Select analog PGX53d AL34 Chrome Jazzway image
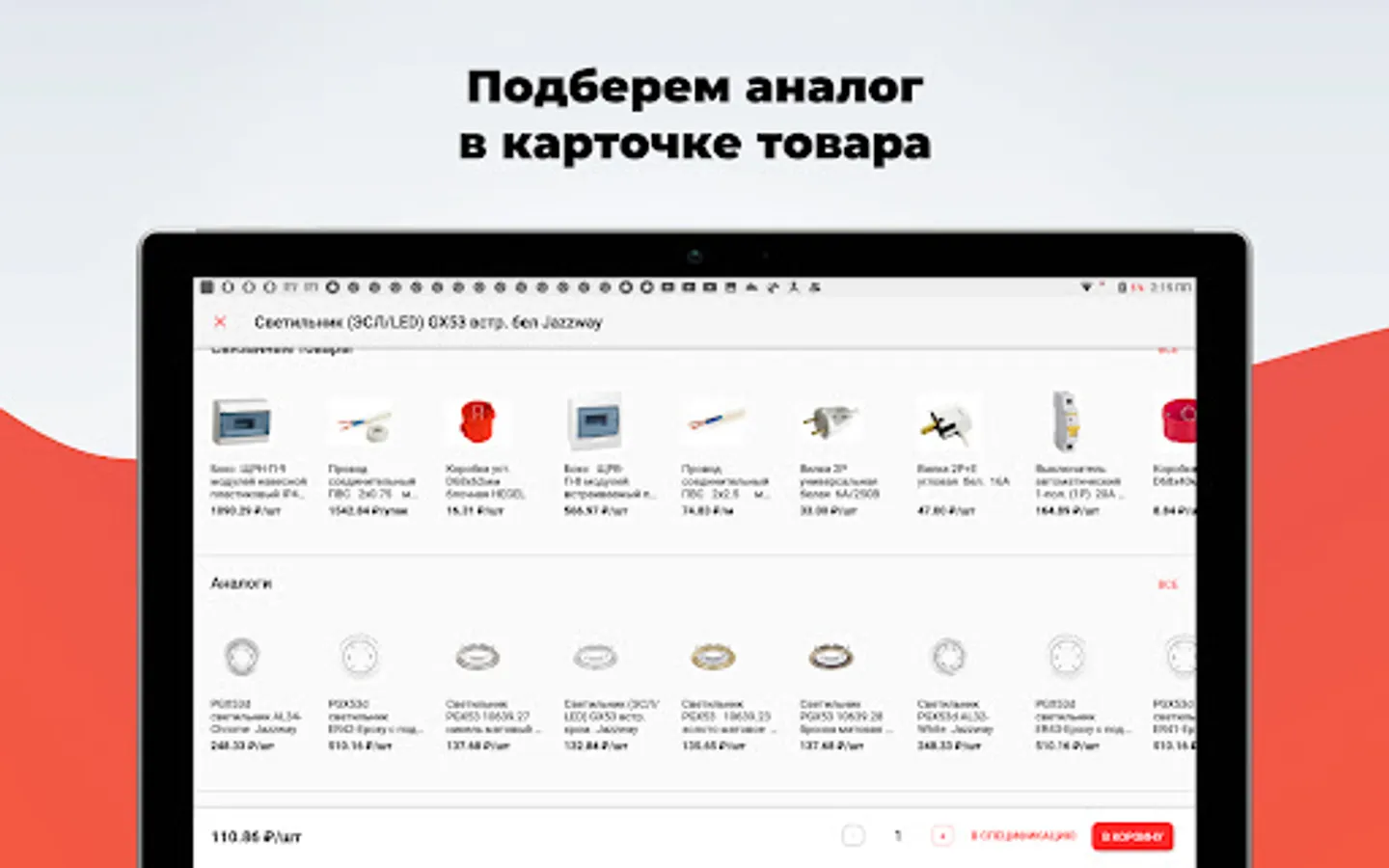 click(241, 657)
